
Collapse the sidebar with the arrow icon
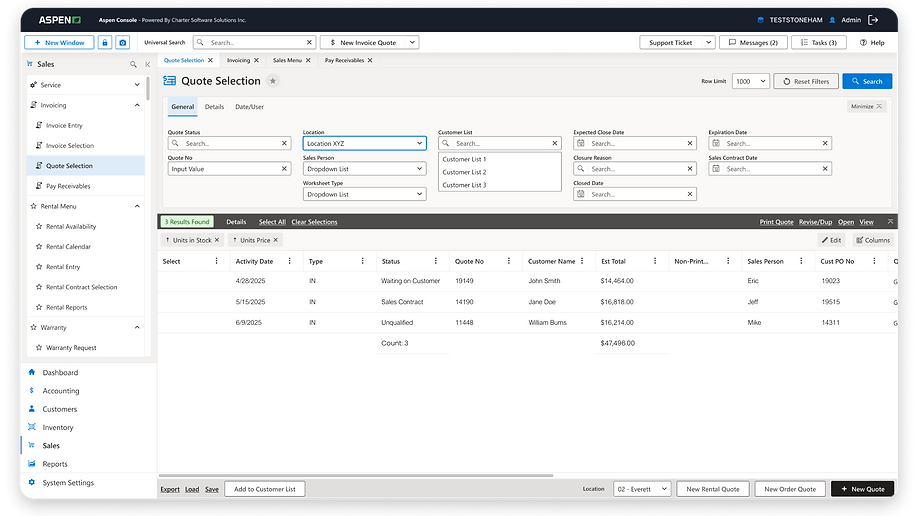coord(148,64)
